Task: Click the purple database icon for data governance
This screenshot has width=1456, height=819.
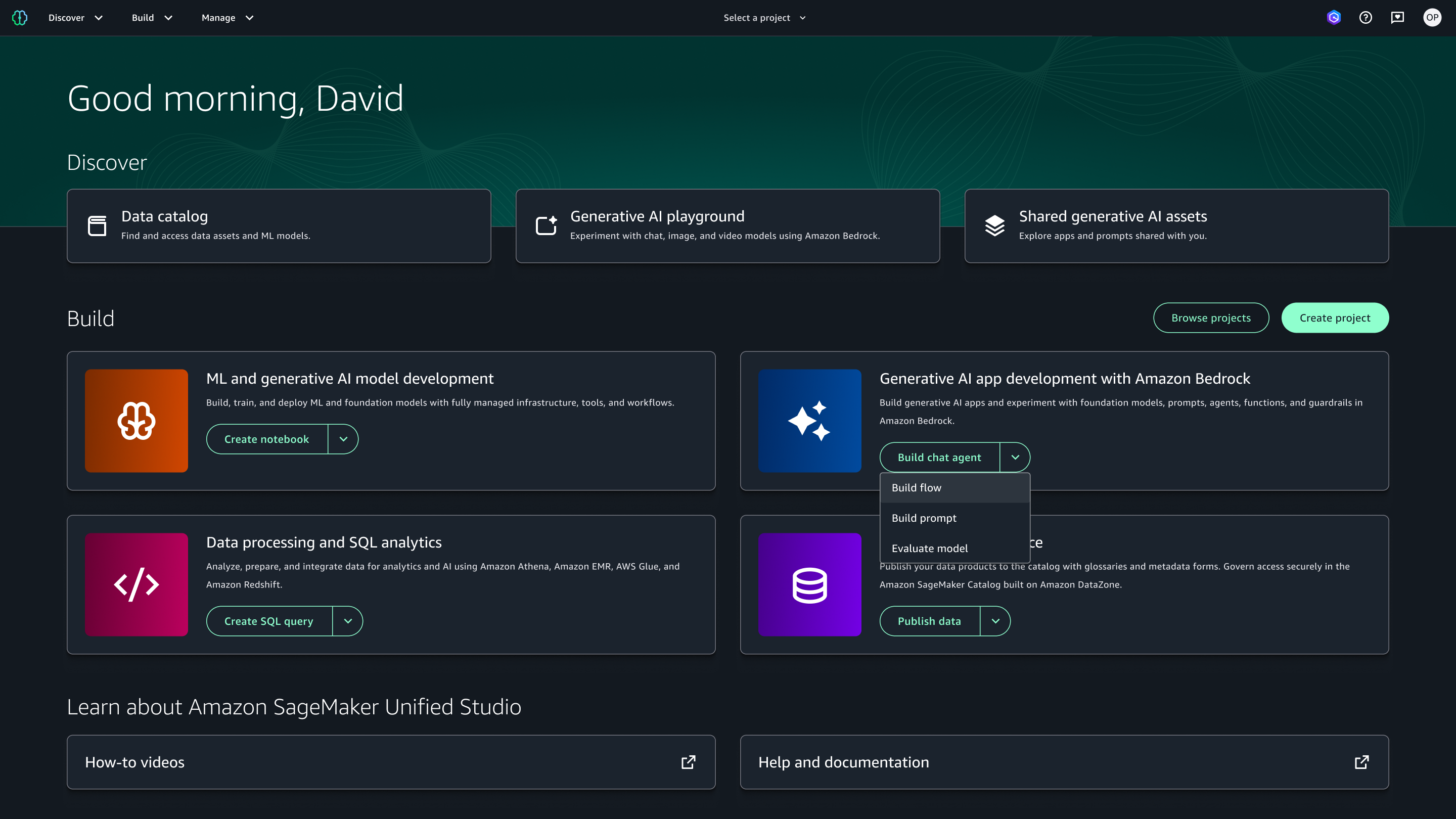Action: click(809, 584)
